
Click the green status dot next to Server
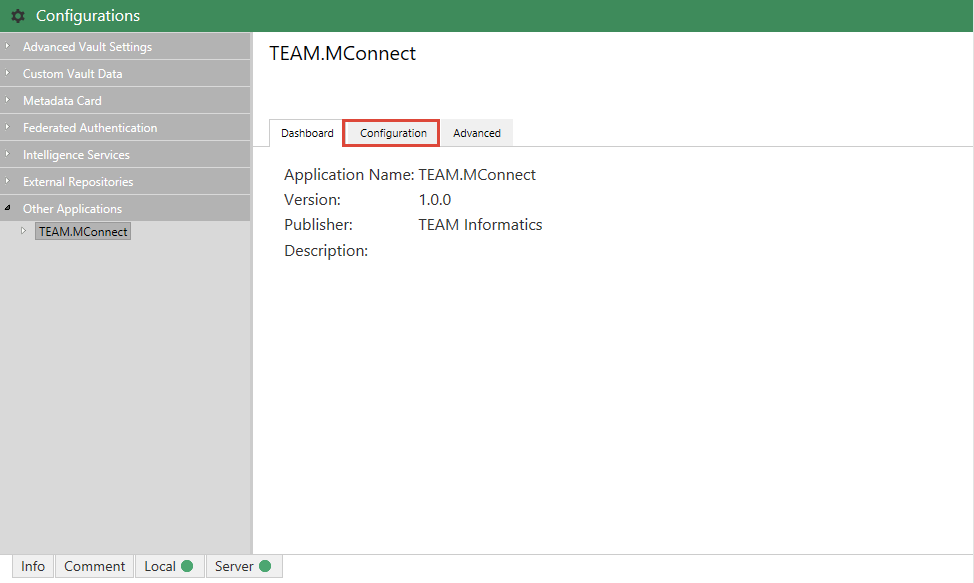pyautogui.click(x=265, y=566)
